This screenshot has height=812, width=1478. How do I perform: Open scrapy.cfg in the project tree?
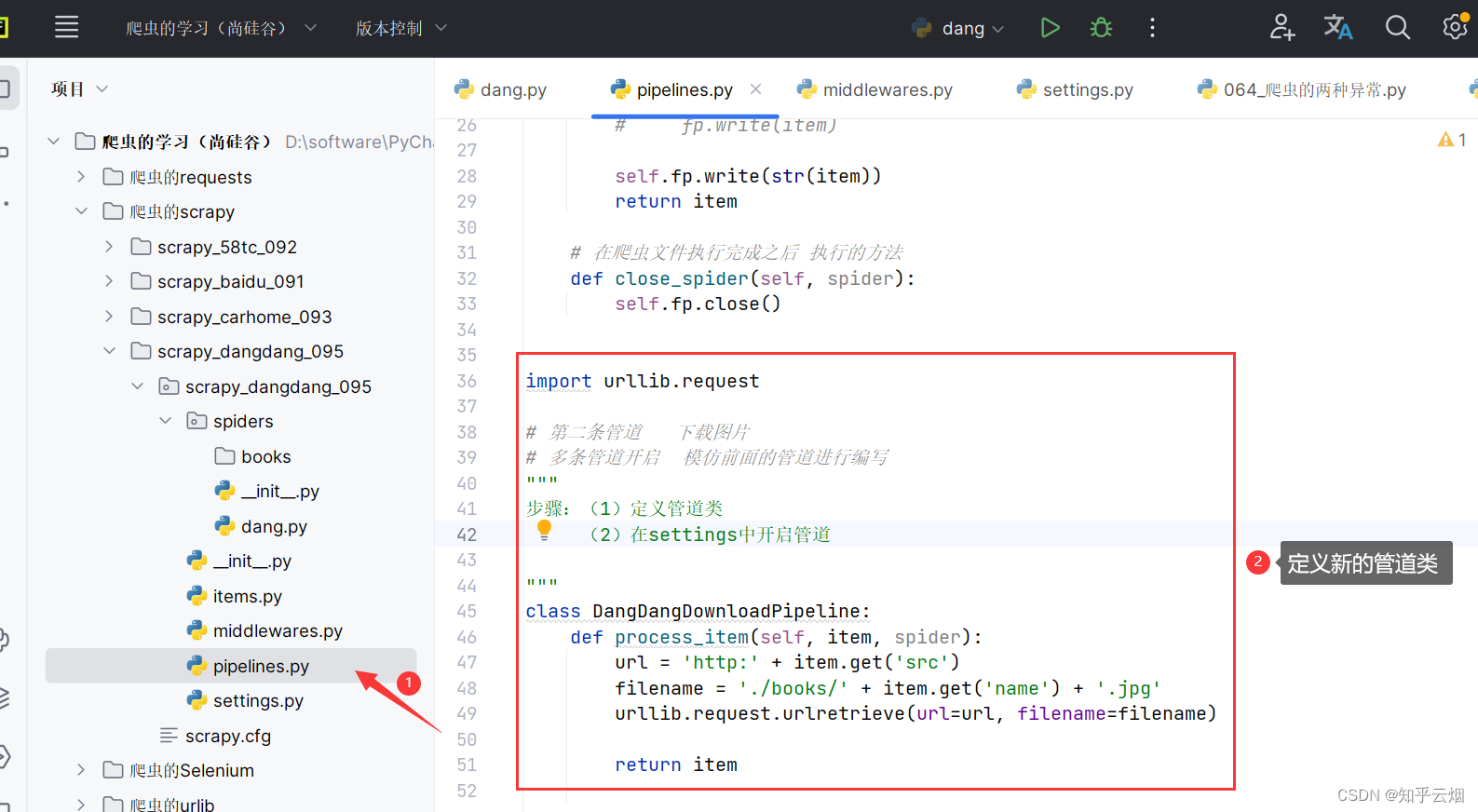[215, 736]
